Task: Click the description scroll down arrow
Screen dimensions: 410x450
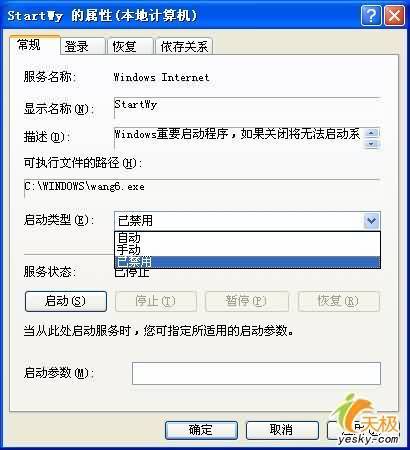Action: coord(371,144)
